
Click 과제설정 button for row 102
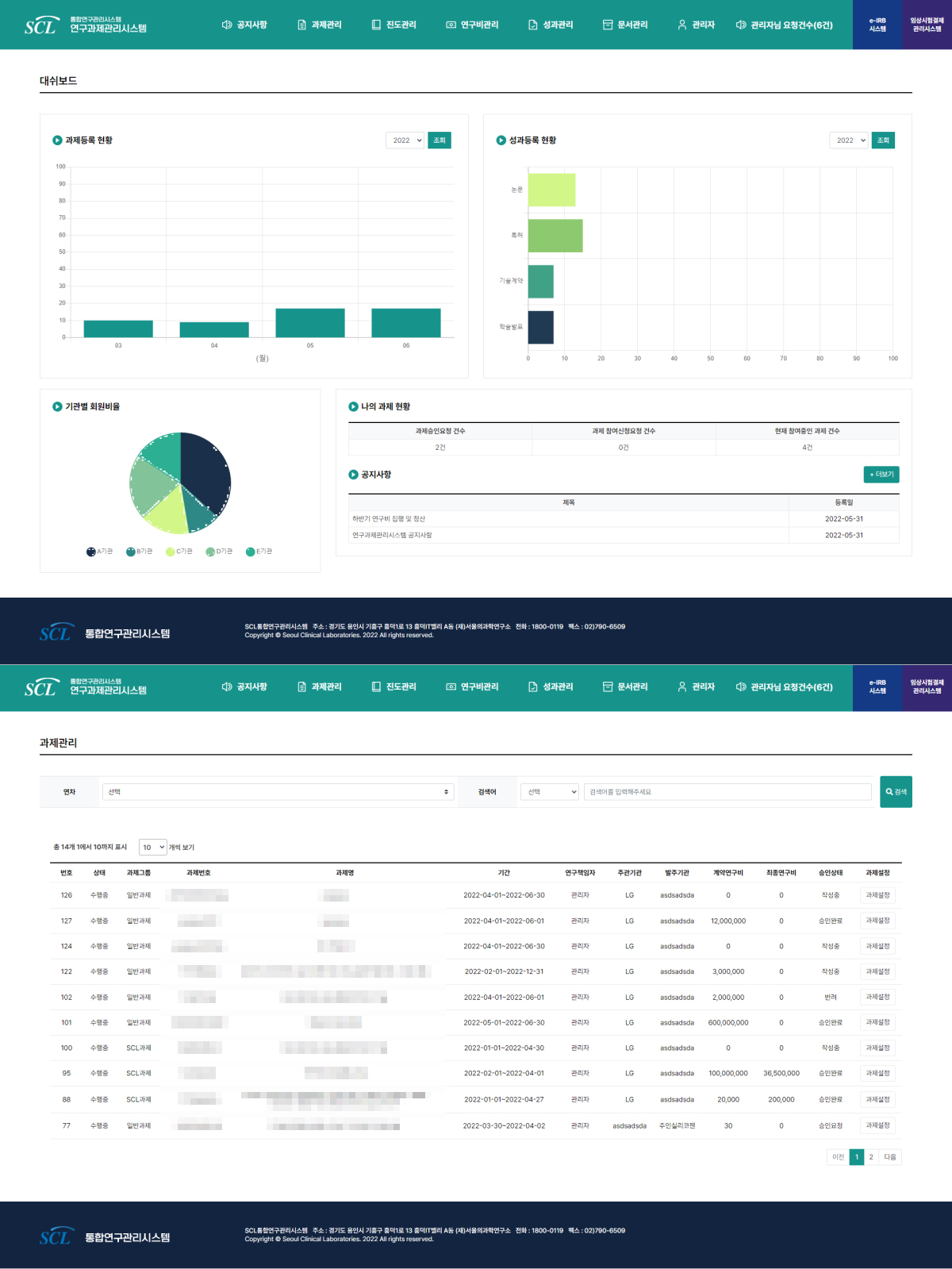point(877,997)
